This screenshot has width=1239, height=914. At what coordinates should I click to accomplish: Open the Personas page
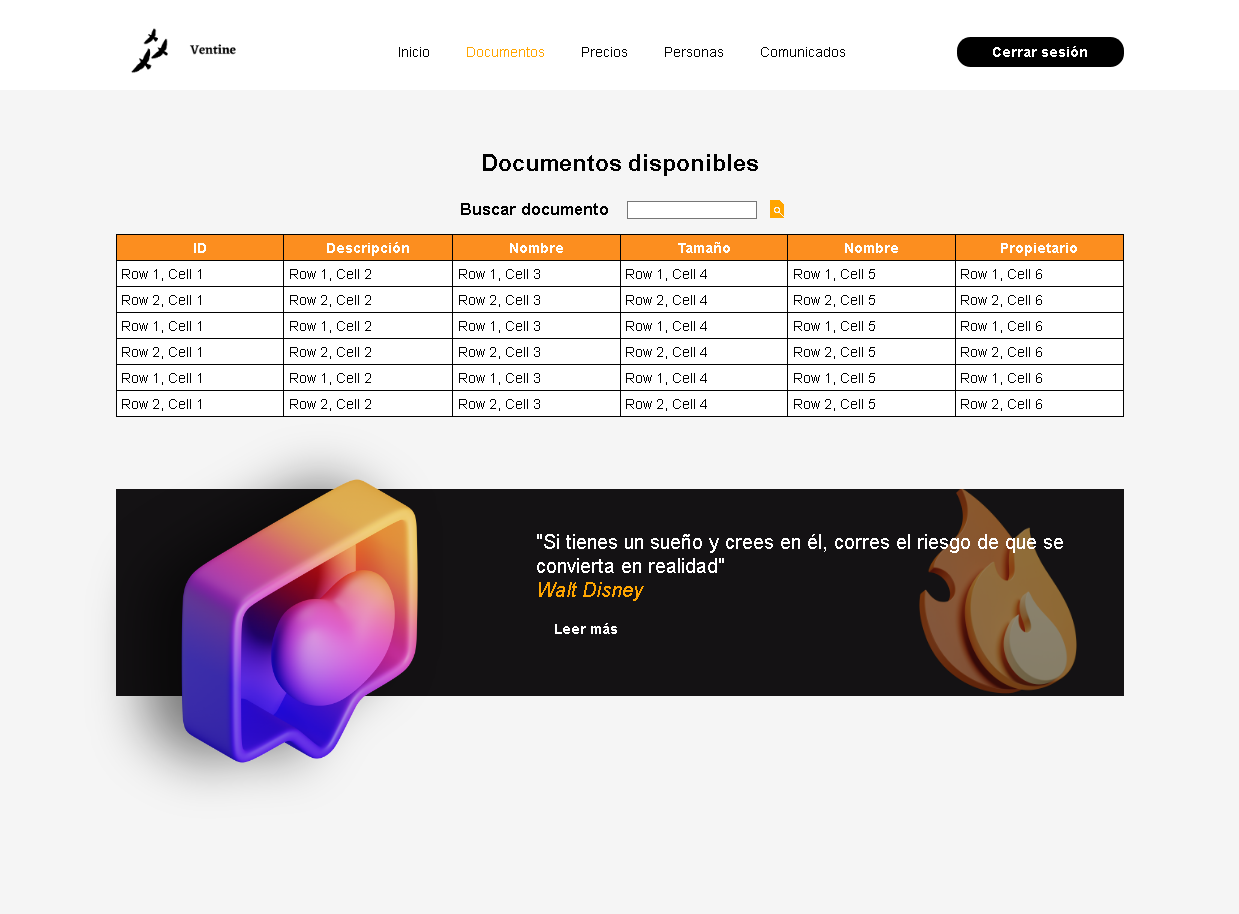693,53
